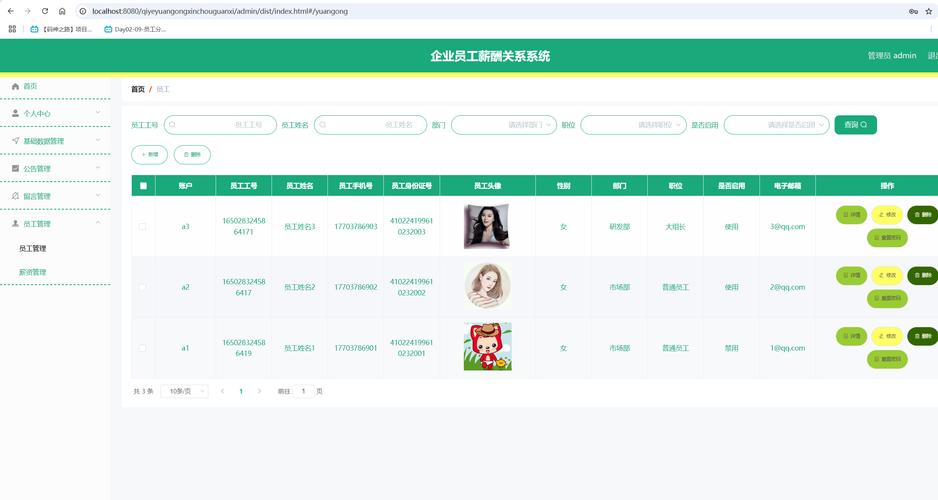Go back using the browser back arrow
938x500 pixels.
tap(11, 11)
